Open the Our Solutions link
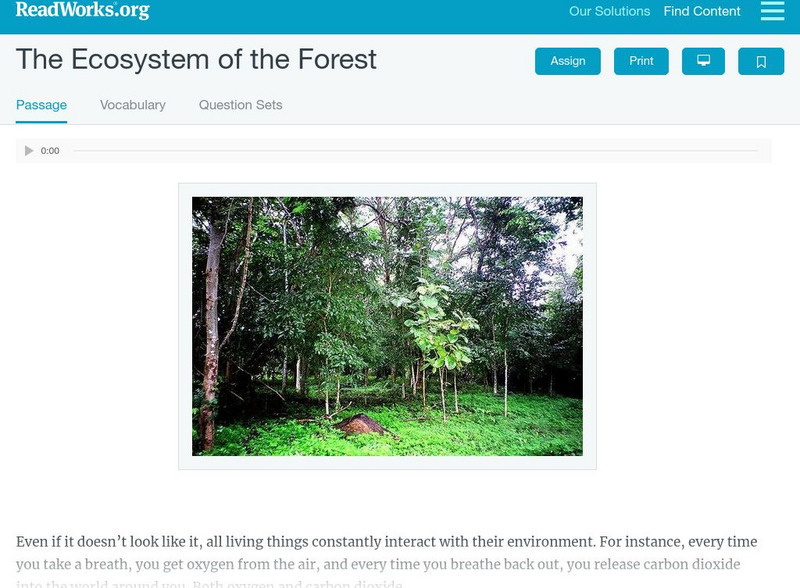This screenshot has height=588, width=800. [609, 12]
